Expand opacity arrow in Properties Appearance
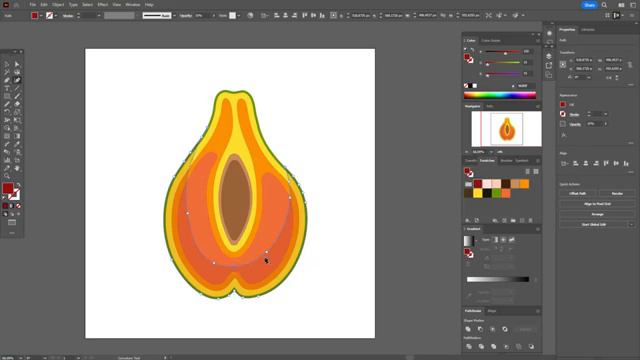Image resolution: width=640 pixels, height=360 pixels. coord(605,124)
